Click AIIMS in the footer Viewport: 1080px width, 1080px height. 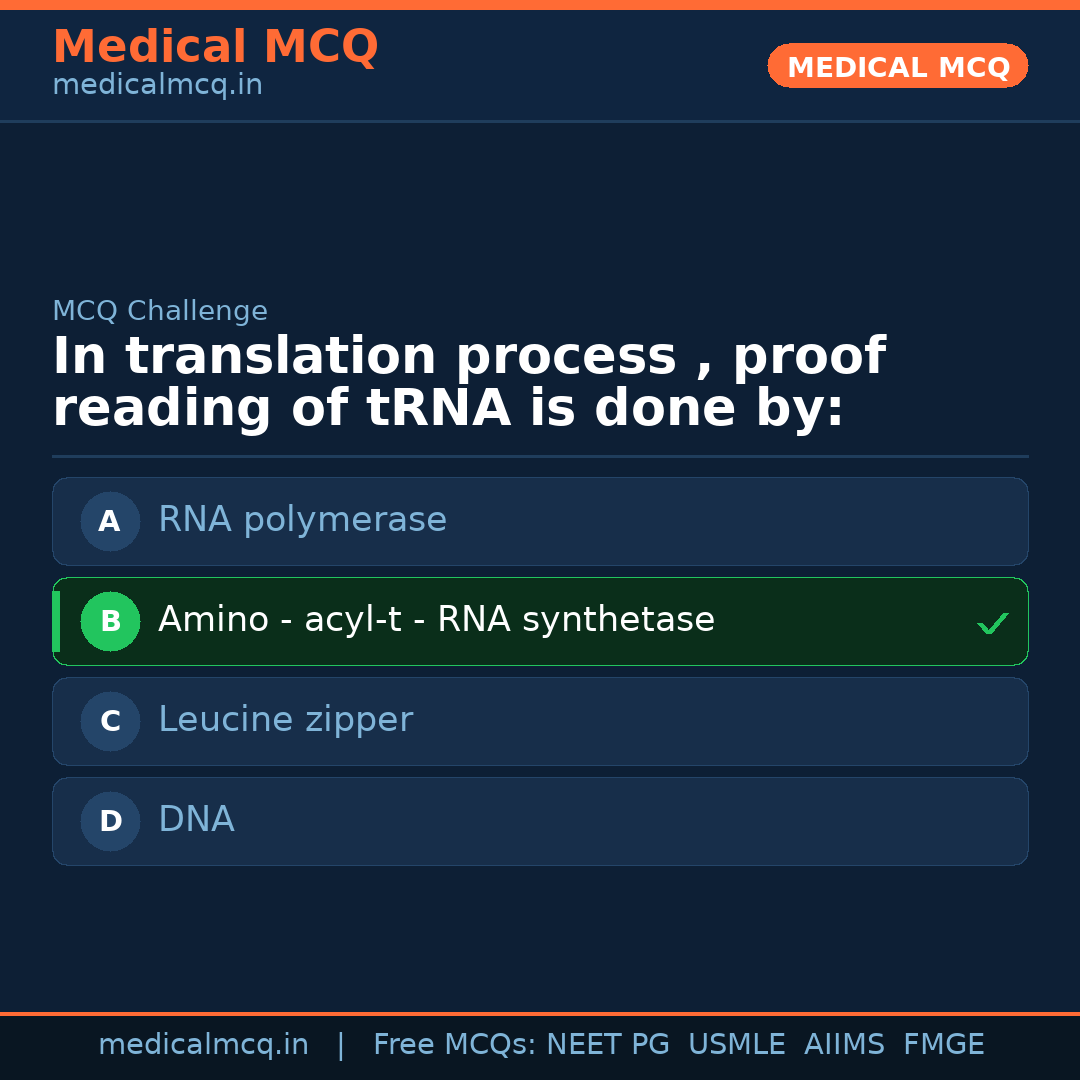[x=844, y=1045]
